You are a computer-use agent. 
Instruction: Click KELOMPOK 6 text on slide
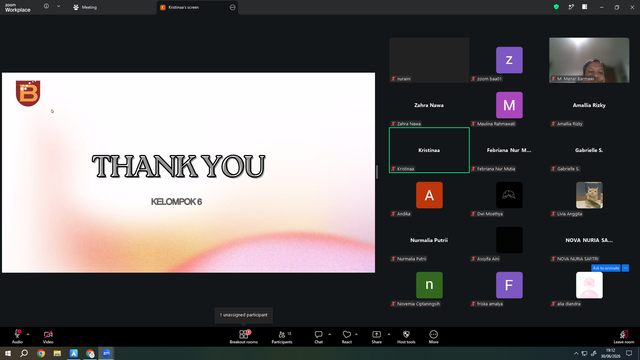[176, 202]
